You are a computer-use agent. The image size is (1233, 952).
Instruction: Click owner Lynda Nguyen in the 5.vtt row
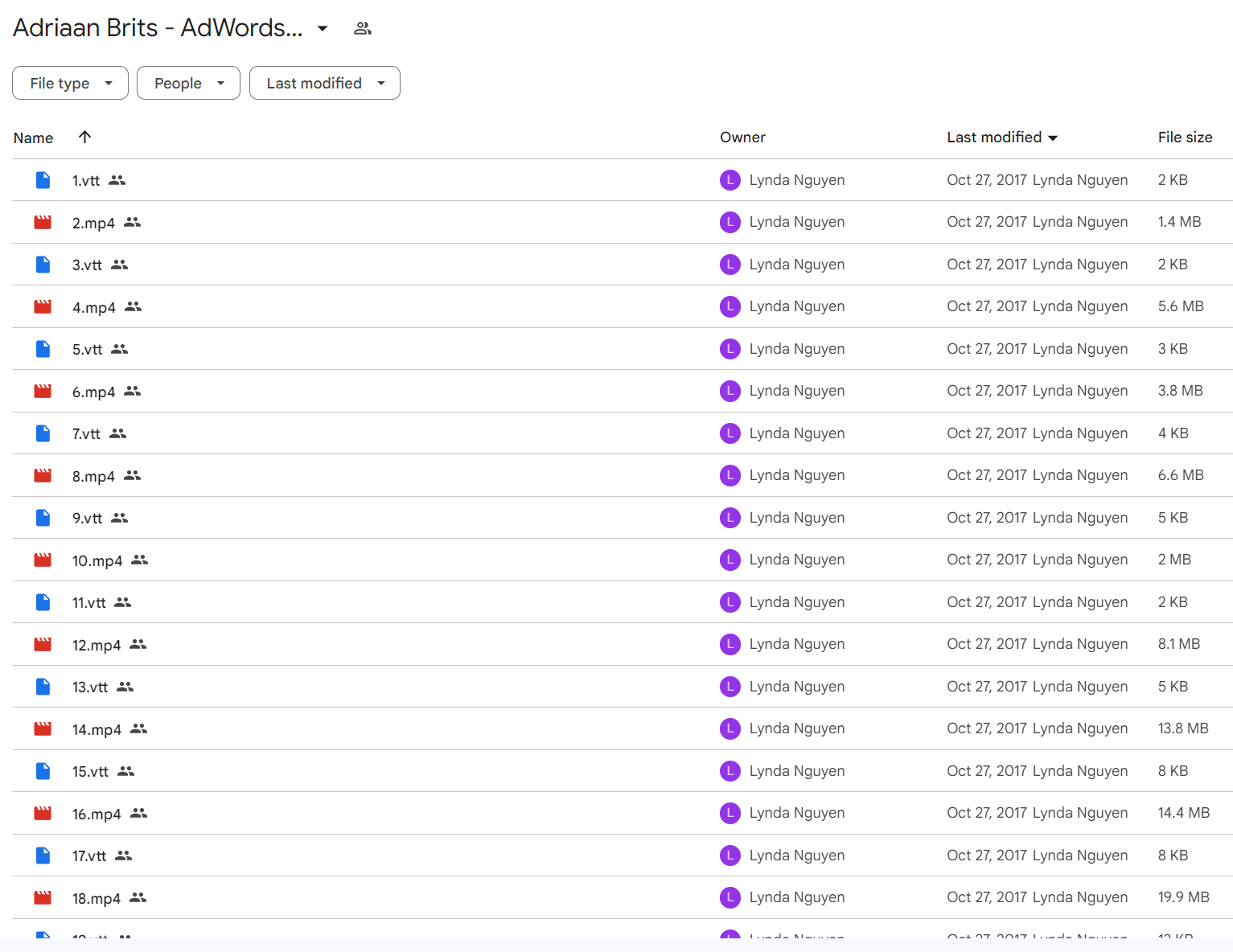796,349
